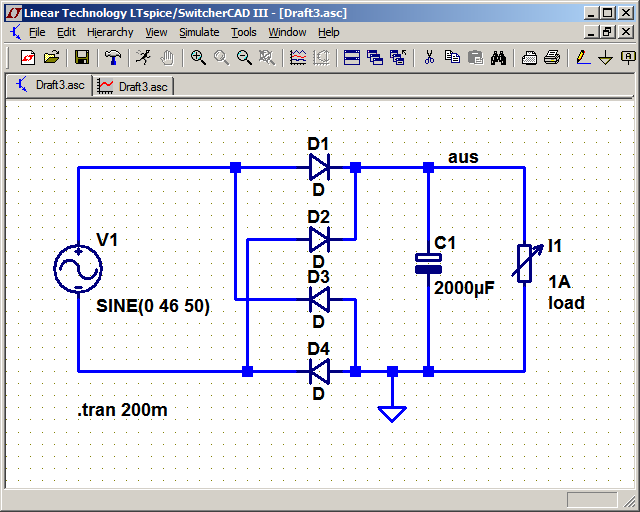Tile windows horizontally icon
640x512 pixels.
(x=352, y=58)
